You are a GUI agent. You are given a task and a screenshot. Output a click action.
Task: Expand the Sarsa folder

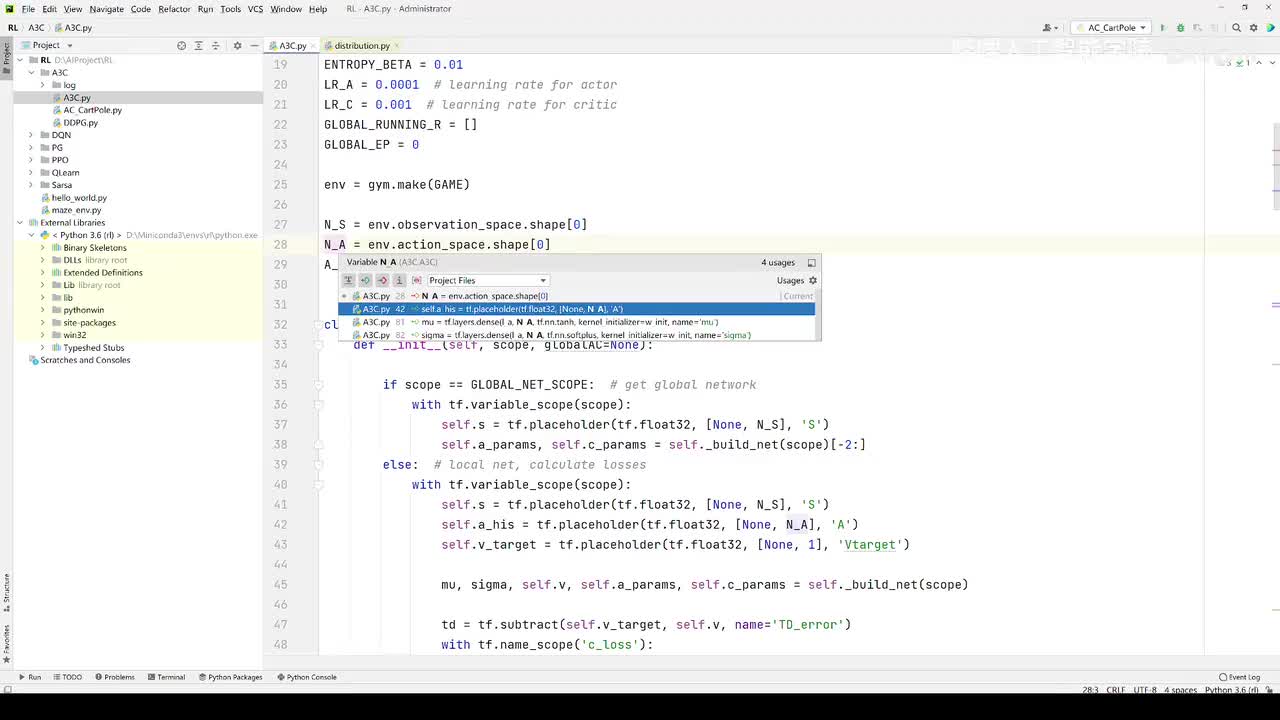point(31,185)
